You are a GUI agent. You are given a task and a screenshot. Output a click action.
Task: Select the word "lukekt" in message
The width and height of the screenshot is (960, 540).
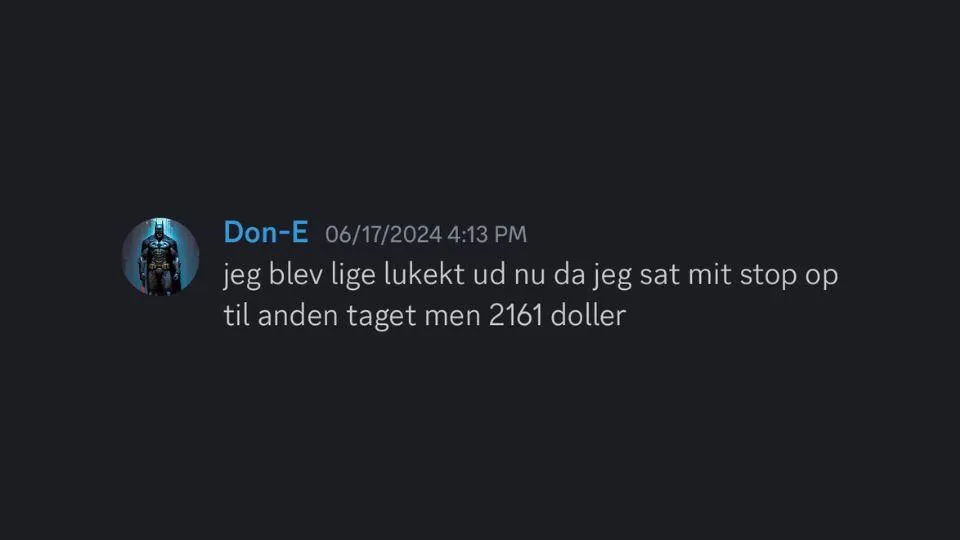point(424,274)
